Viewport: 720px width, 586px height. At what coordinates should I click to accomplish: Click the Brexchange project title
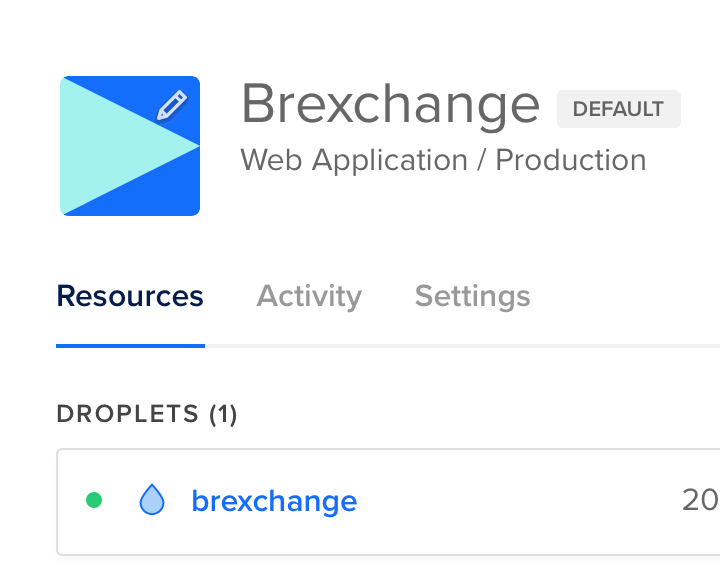tap(390, 104)
